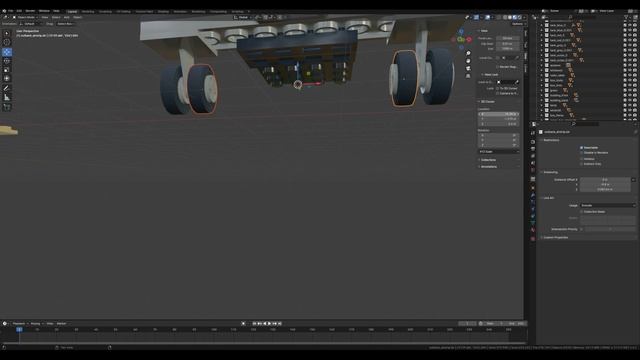This screenshot has width=640, height=360.
Task: Switch to the Shading workspace tab
Action: click(x=163, y=11)
